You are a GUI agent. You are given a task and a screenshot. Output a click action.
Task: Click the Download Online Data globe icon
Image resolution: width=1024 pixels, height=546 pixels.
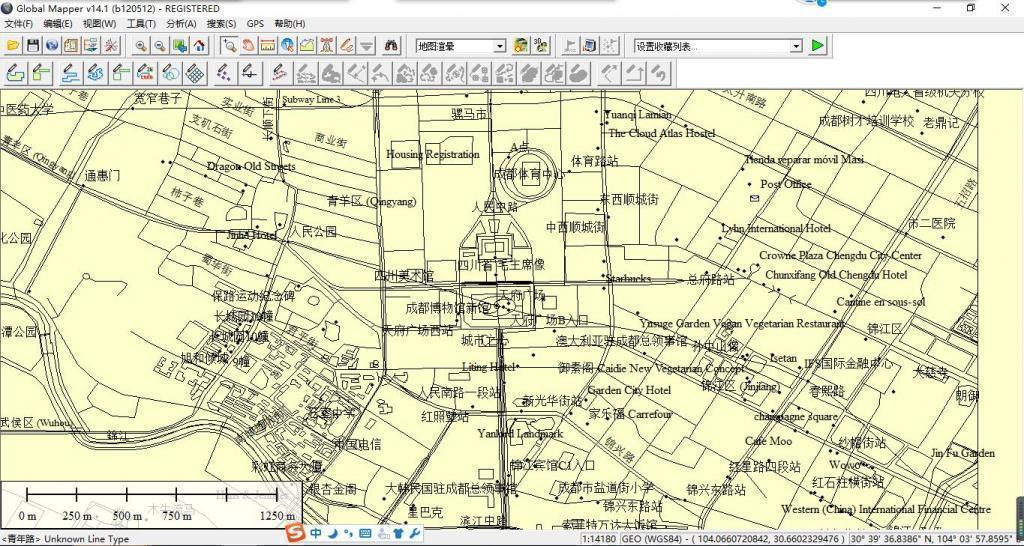[52, 46]
